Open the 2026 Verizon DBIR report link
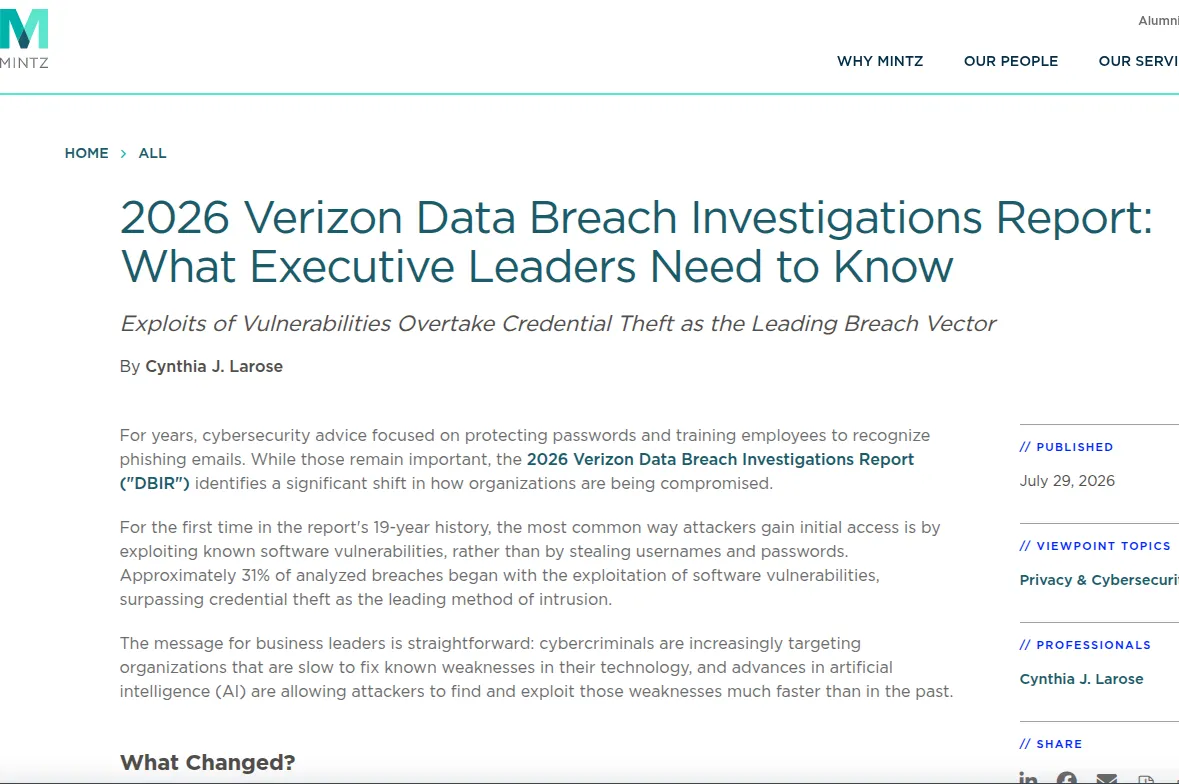Image resolution: width=1179 pixels, height=784 pixels. pos(517,471)
